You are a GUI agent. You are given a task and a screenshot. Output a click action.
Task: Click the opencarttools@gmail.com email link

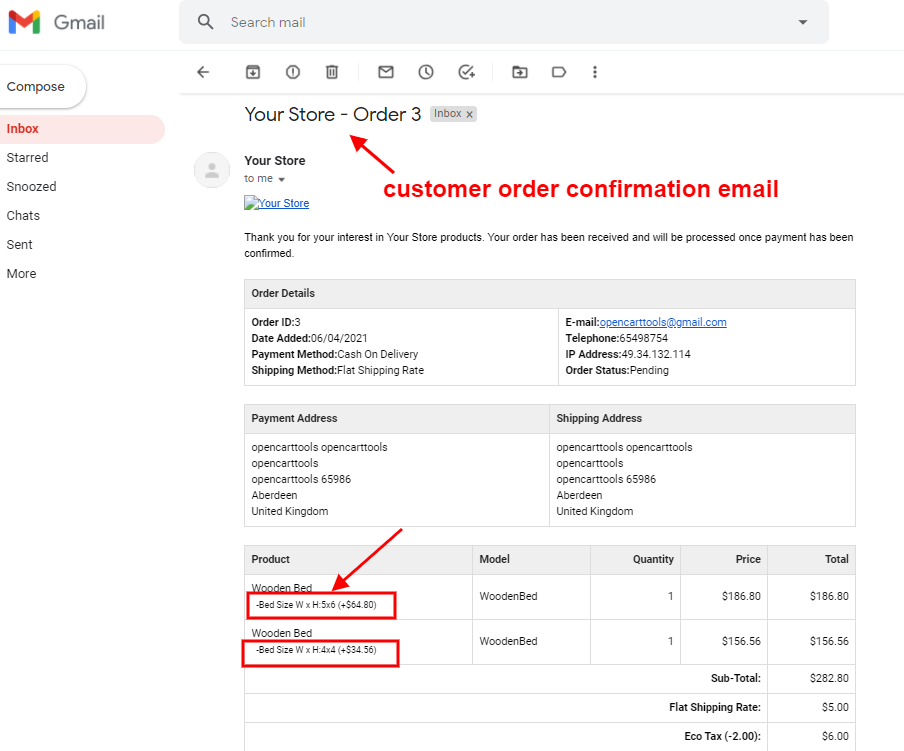[x=663, y=322]
